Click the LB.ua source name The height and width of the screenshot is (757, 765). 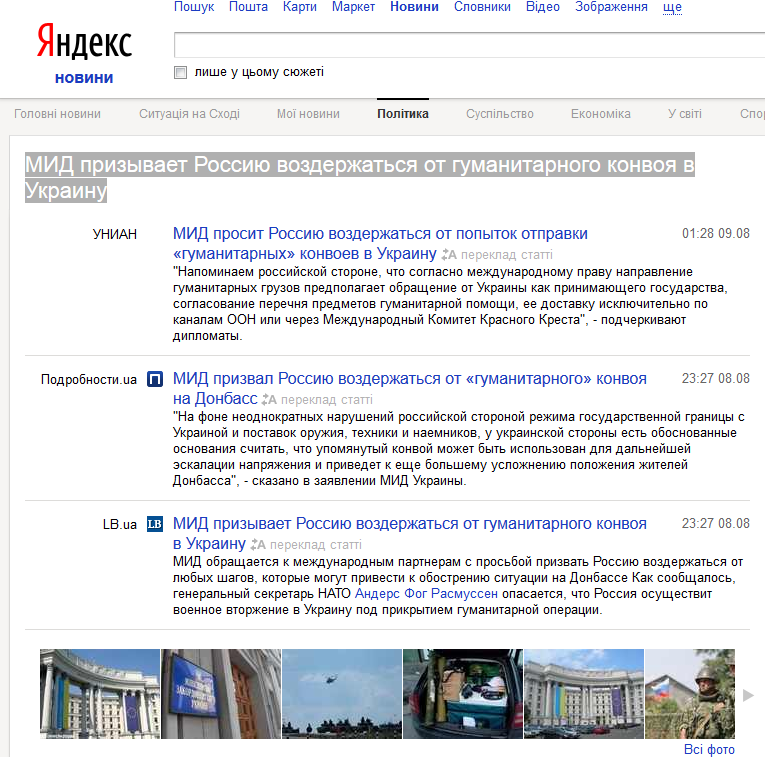[120, 524]
